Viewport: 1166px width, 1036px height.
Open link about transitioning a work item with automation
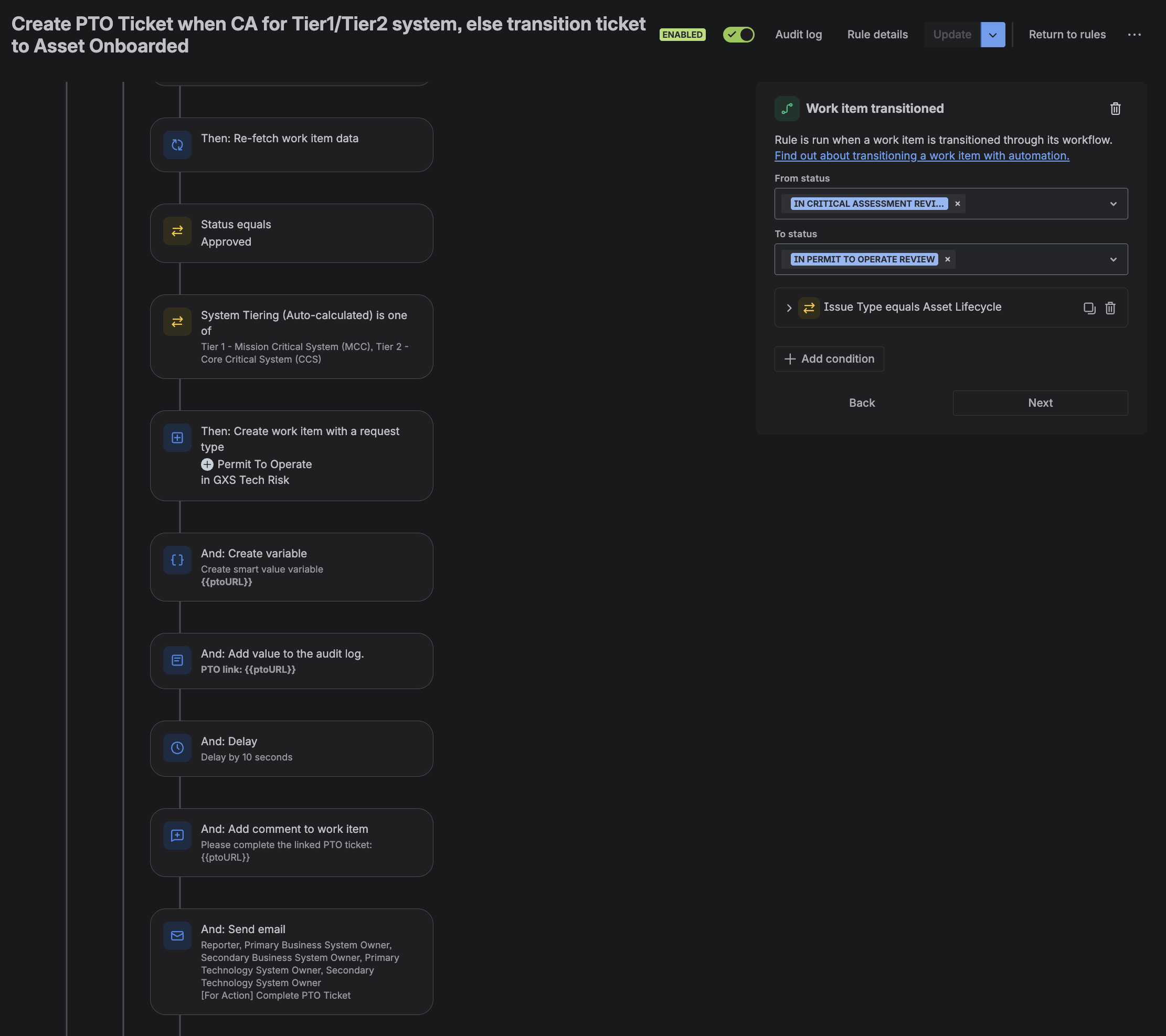[922, 156]
